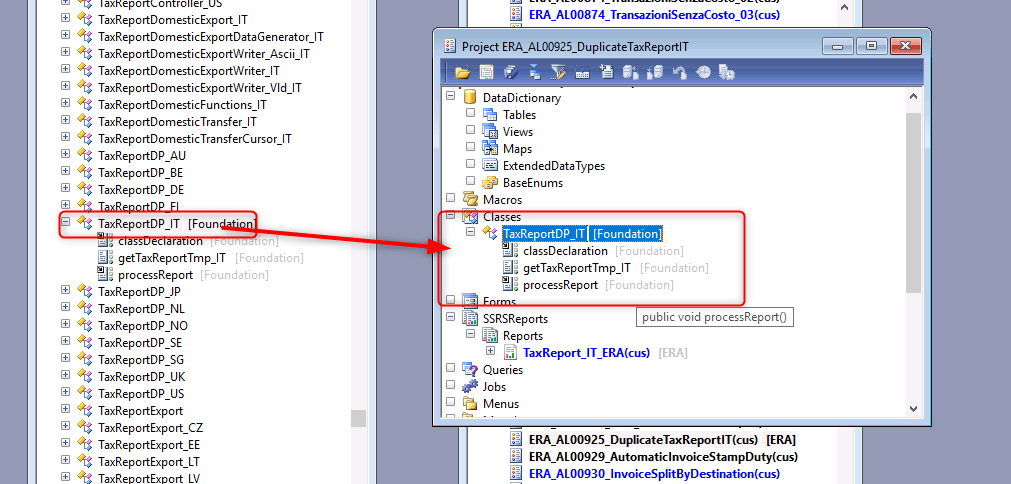Screen dimensions: 1011x484
Task: Maximize the Project ERA_AL00925 window
Action: (871, 46)
